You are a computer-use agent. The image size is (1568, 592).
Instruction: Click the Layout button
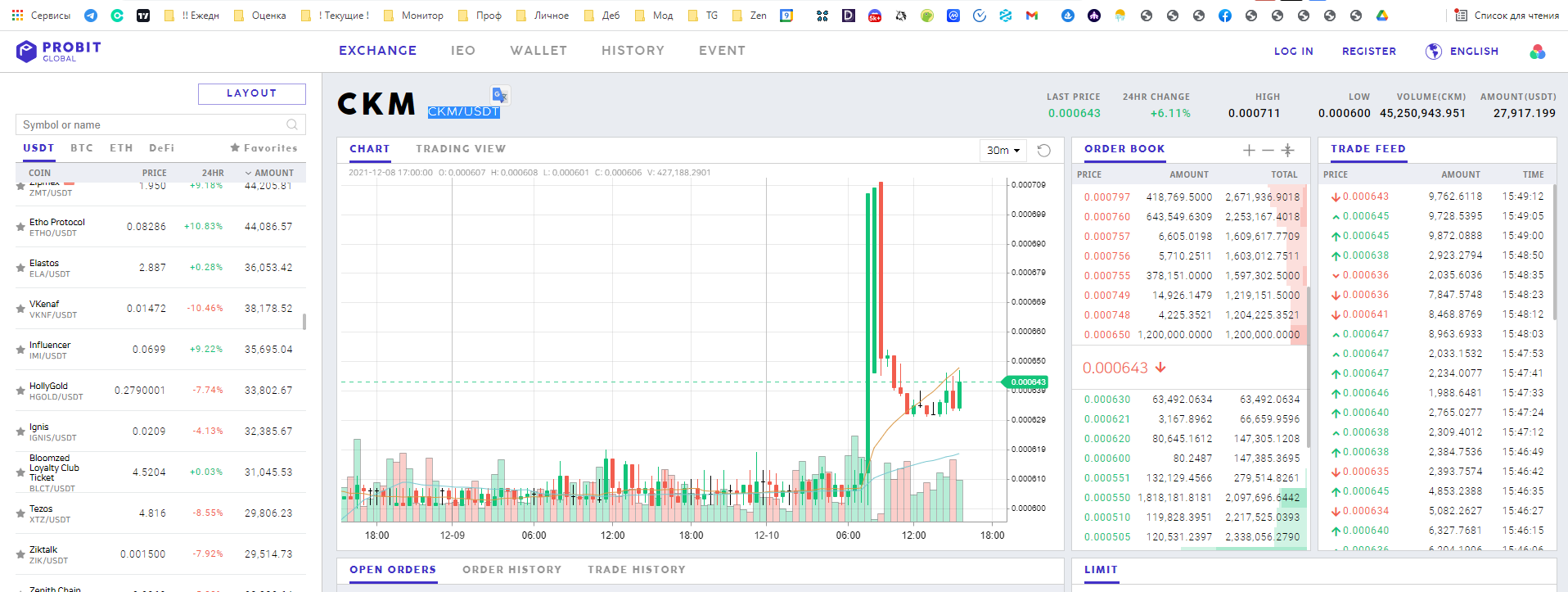click(x=252, y=93)
